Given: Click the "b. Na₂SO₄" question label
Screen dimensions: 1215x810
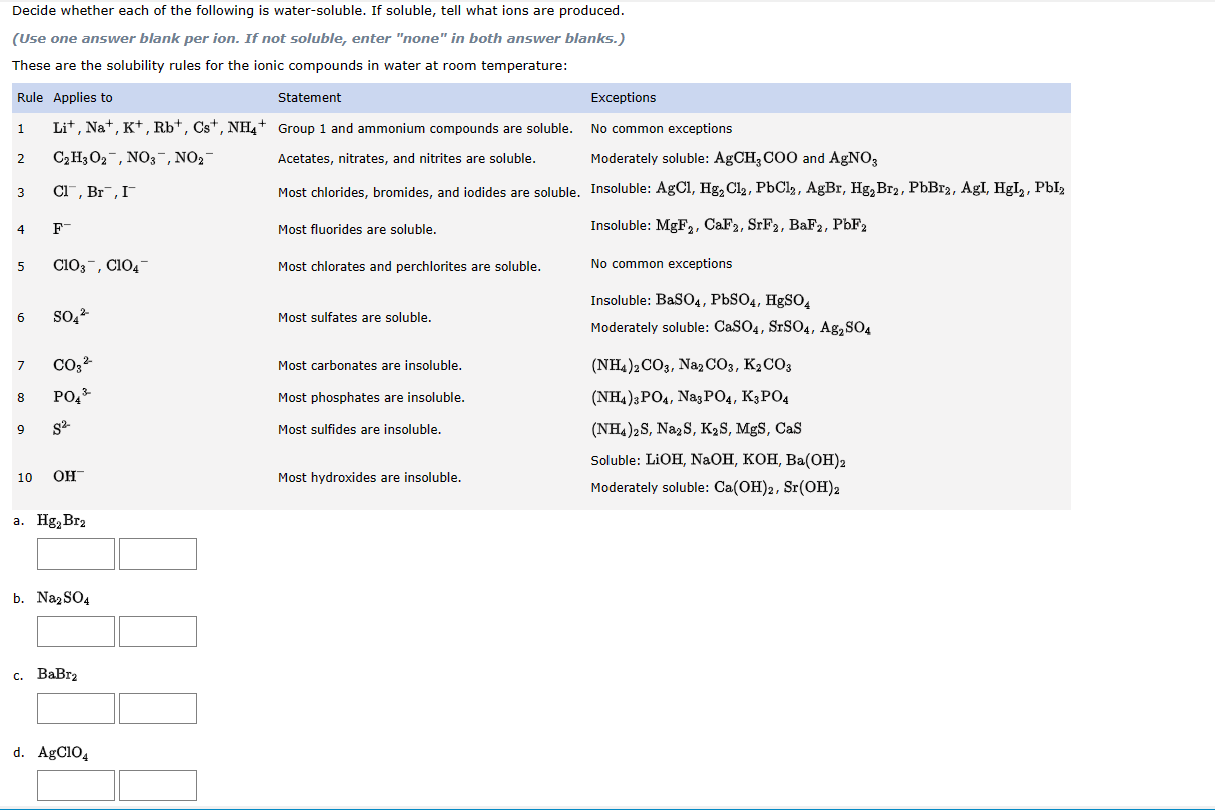Looking at the screenshot, I should tap(52, 598).
